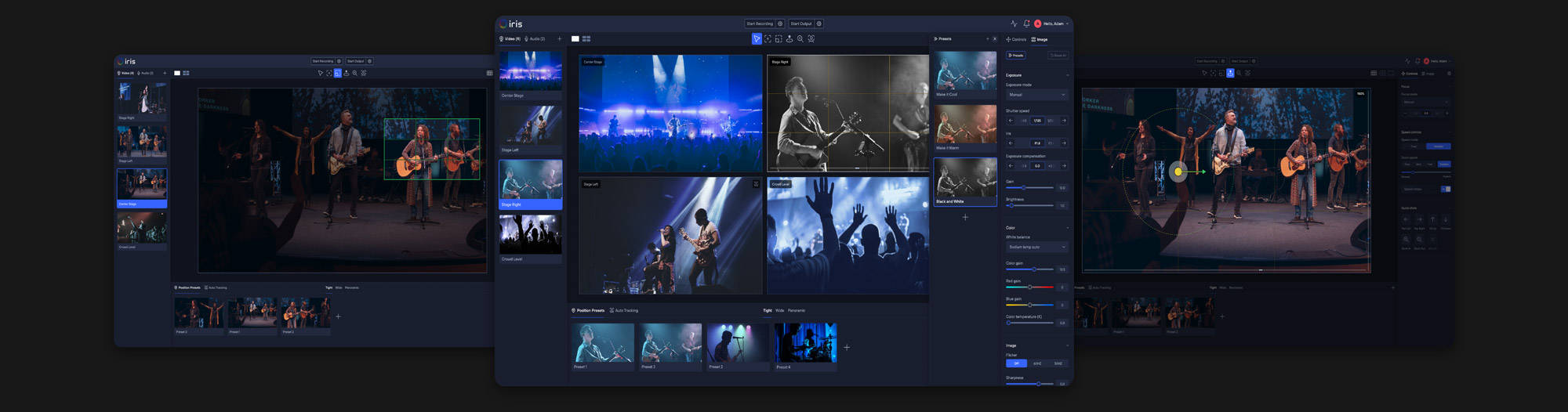Close the Presets panel with the X icon
This screenshot has width=1568, height=412.
[995, 38]
